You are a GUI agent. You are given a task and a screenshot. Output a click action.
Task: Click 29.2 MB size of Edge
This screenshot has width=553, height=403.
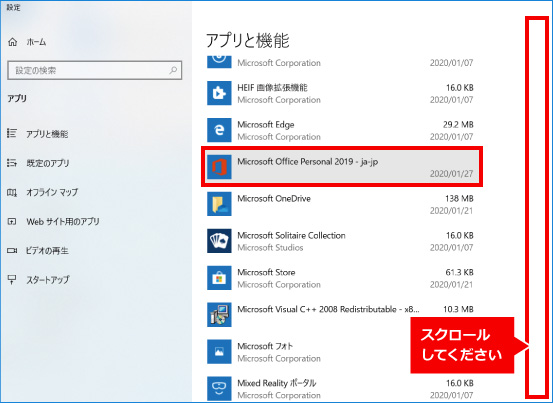458,124
